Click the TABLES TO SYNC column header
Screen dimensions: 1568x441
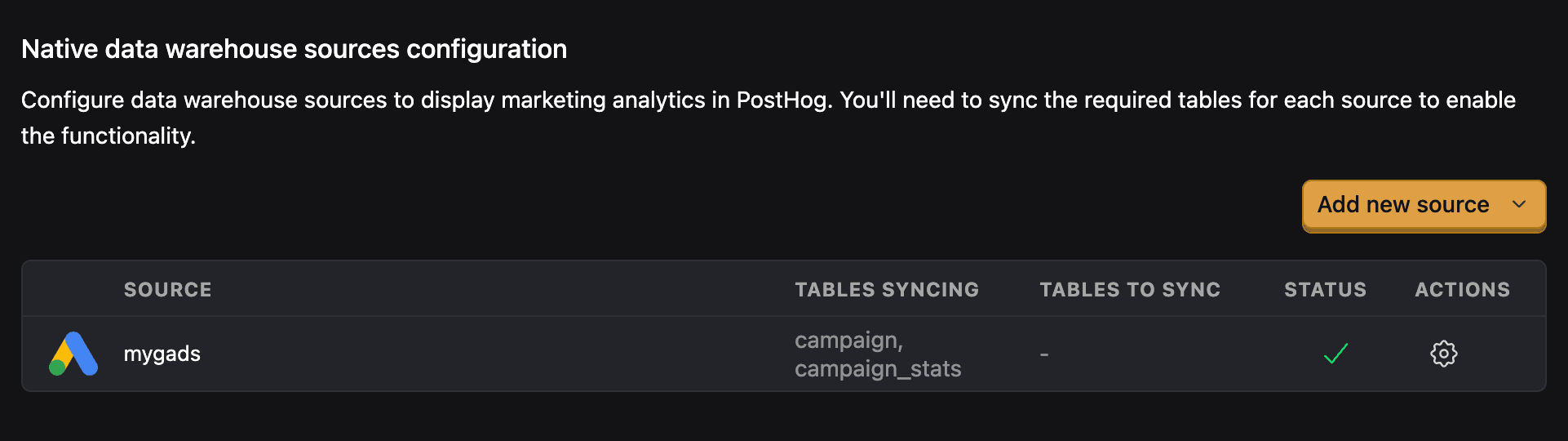1130,289
